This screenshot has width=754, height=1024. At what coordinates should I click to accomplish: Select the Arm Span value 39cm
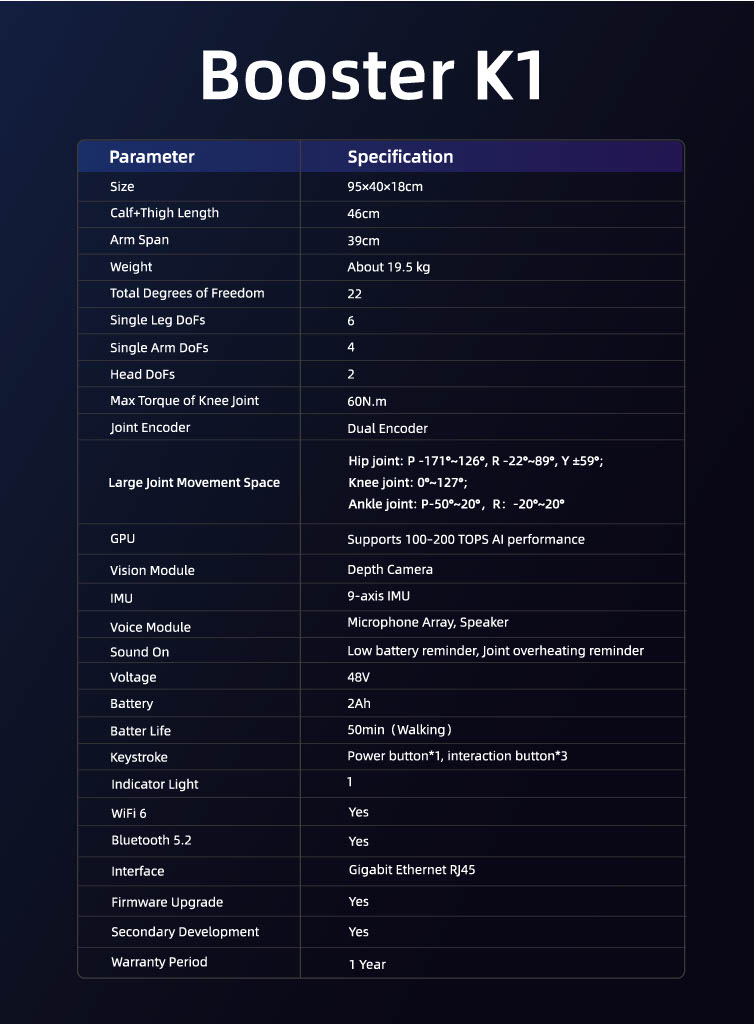tap(363, 241)
